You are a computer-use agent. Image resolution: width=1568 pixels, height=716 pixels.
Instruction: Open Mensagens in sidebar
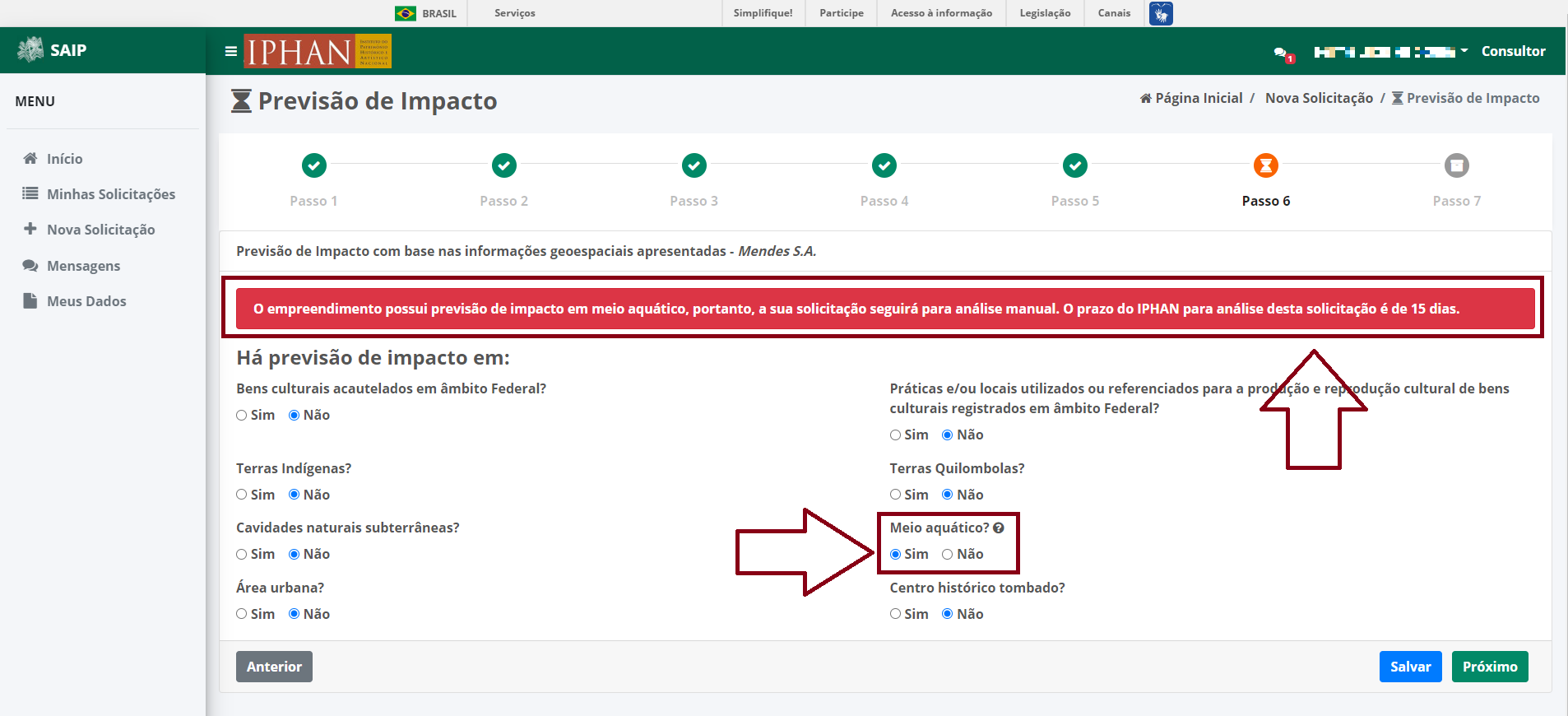(x=84, y=266)
